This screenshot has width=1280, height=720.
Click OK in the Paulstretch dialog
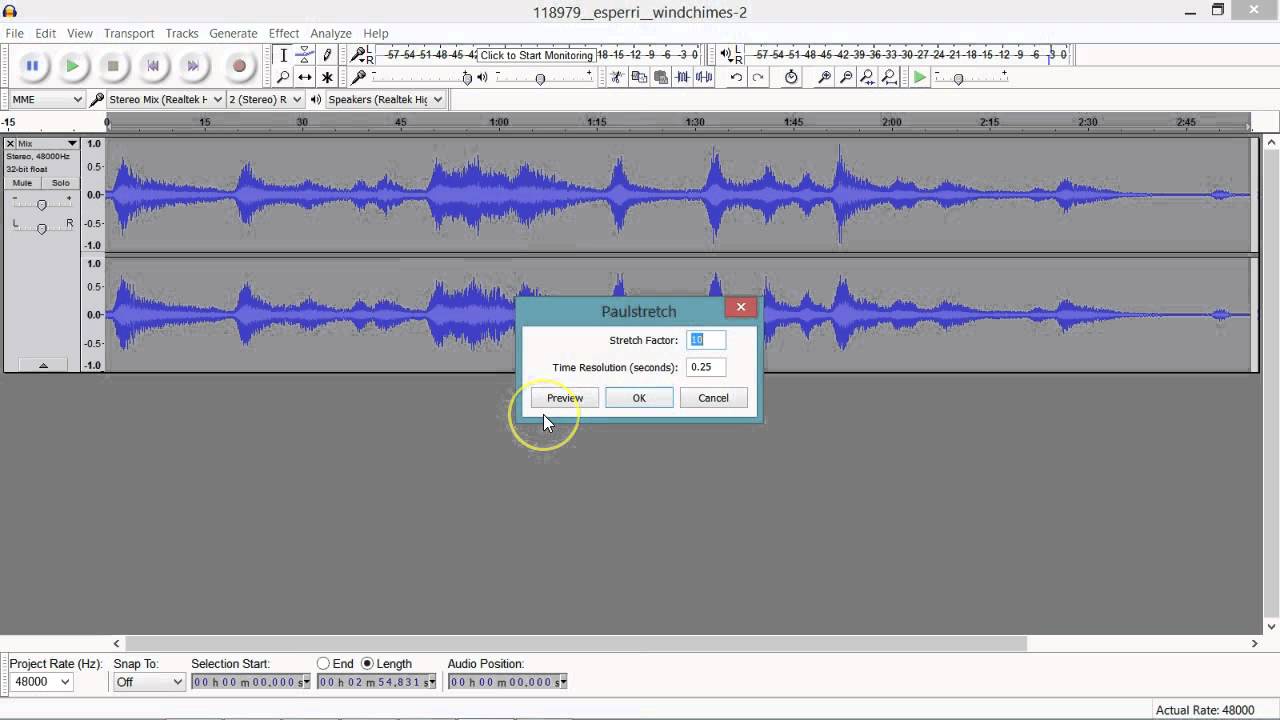pyautogui.click(x=639, y=398)
